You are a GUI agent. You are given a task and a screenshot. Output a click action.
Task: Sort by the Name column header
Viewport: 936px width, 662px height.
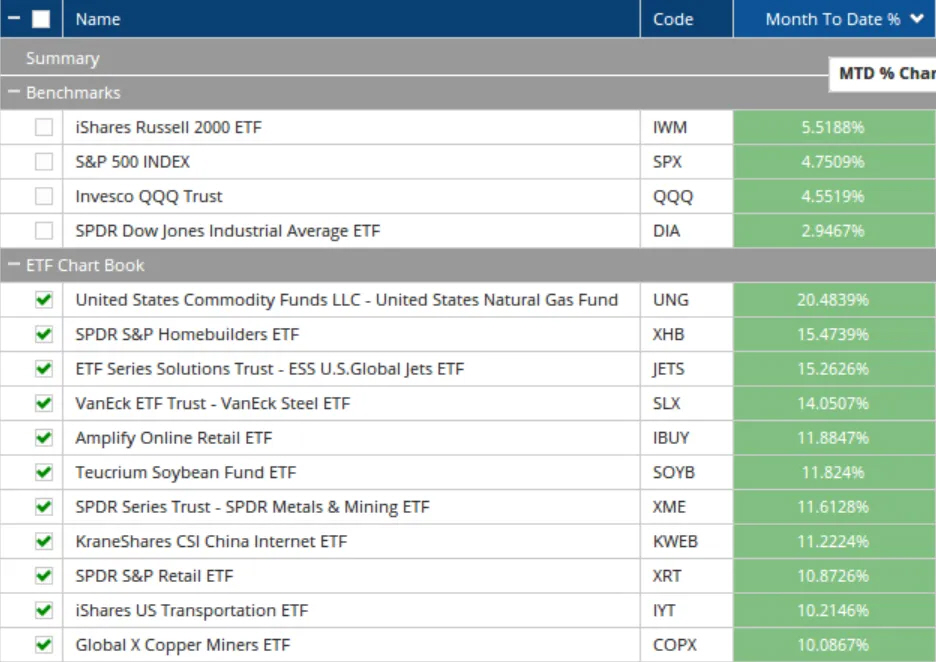click(98, 19)
